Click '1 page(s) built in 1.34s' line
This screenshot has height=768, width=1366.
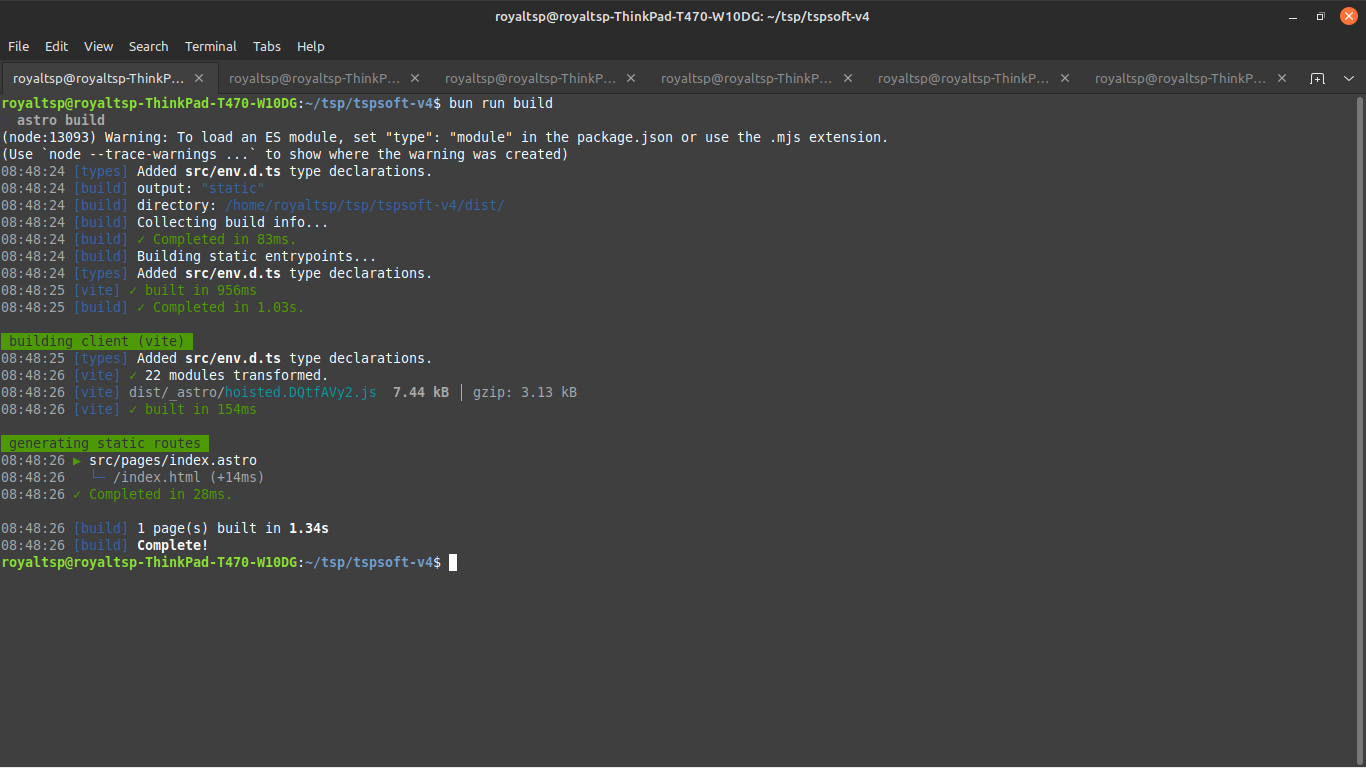[x=233, y=528]
